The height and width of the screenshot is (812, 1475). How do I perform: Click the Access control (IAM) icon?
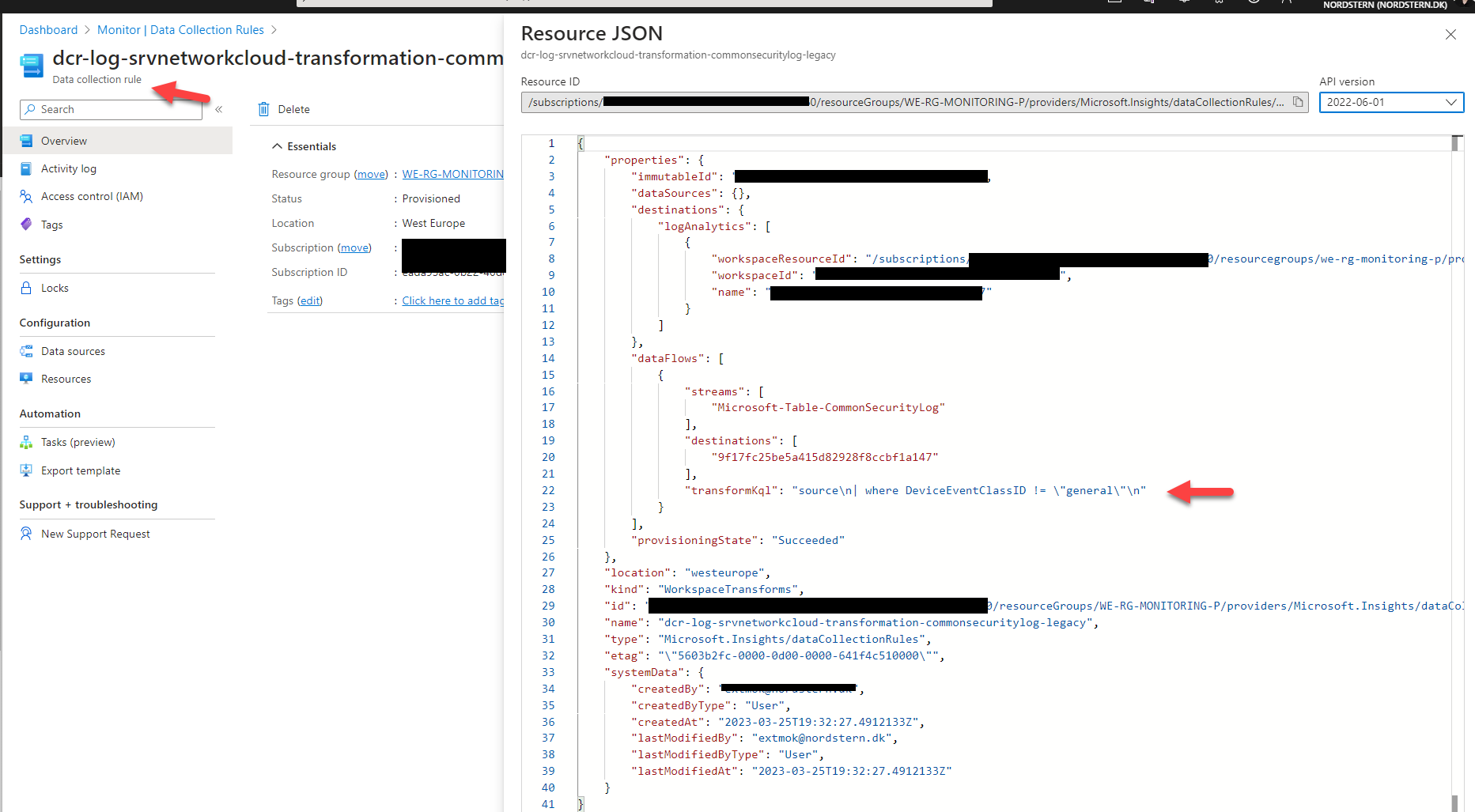[x=26, y=196]
